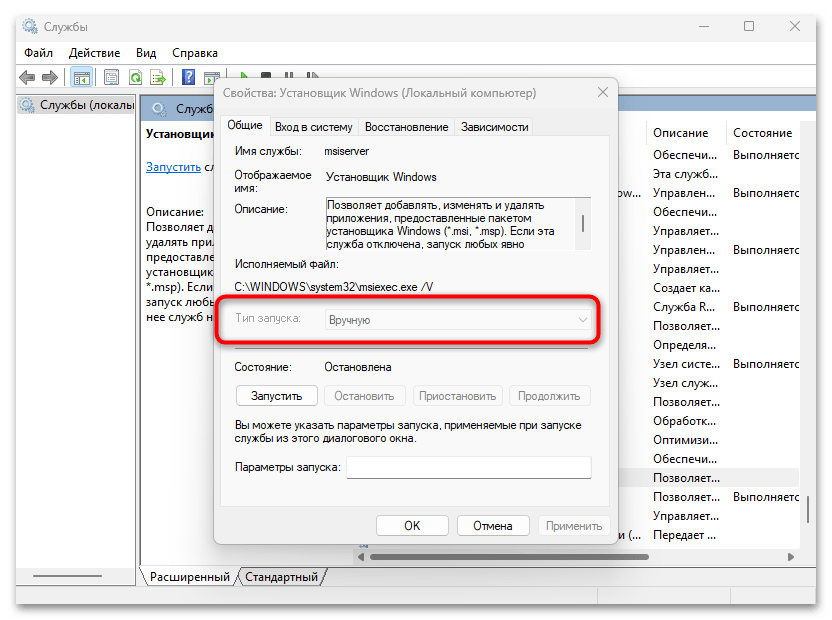Click the Back arrow in Services toolbar
Screen dimensions: 832x620
tap(27, 78)
